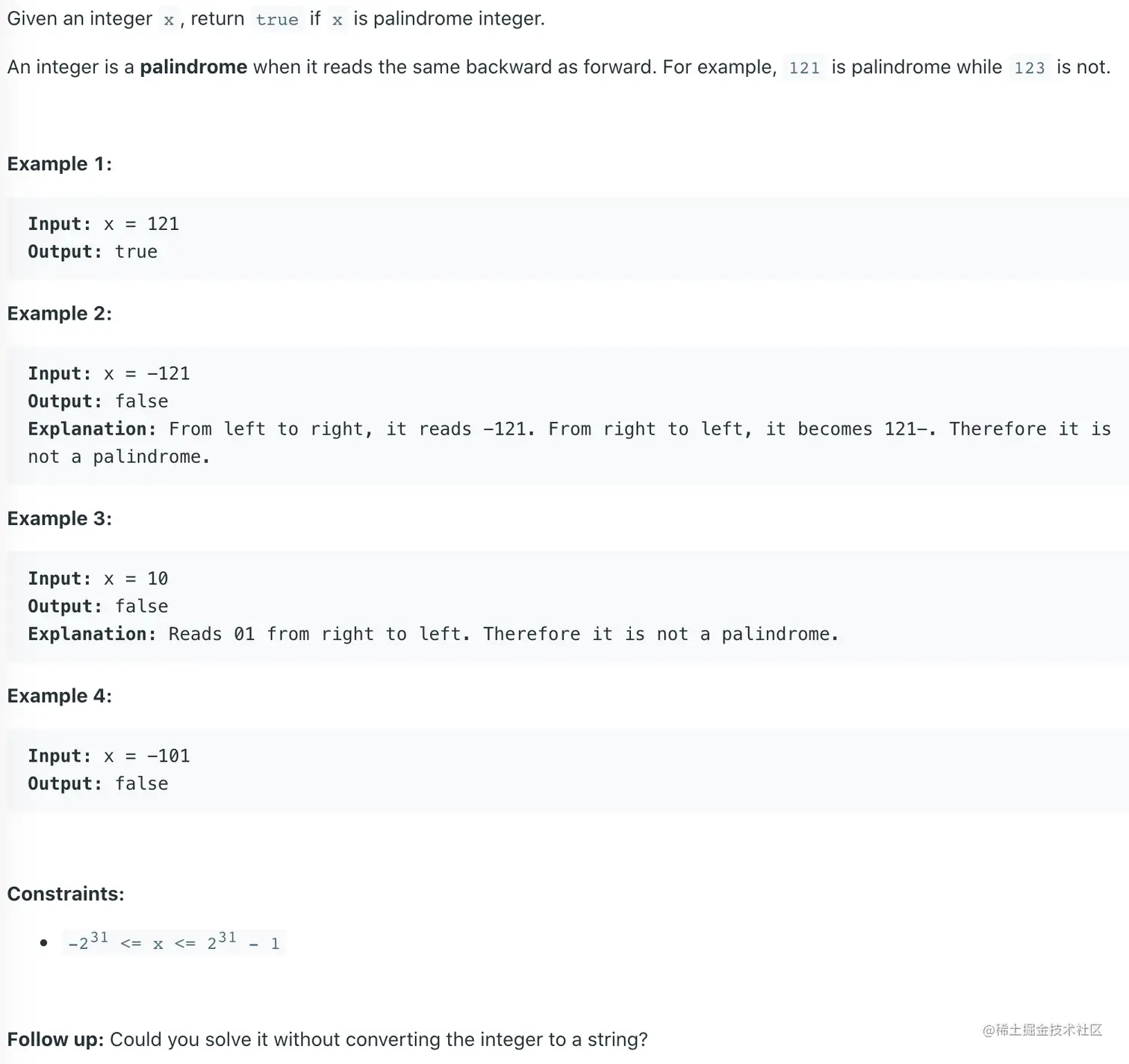Click the 'Output: true' line
This screenshot has width=1129, height=1064.
coord(93,252)
